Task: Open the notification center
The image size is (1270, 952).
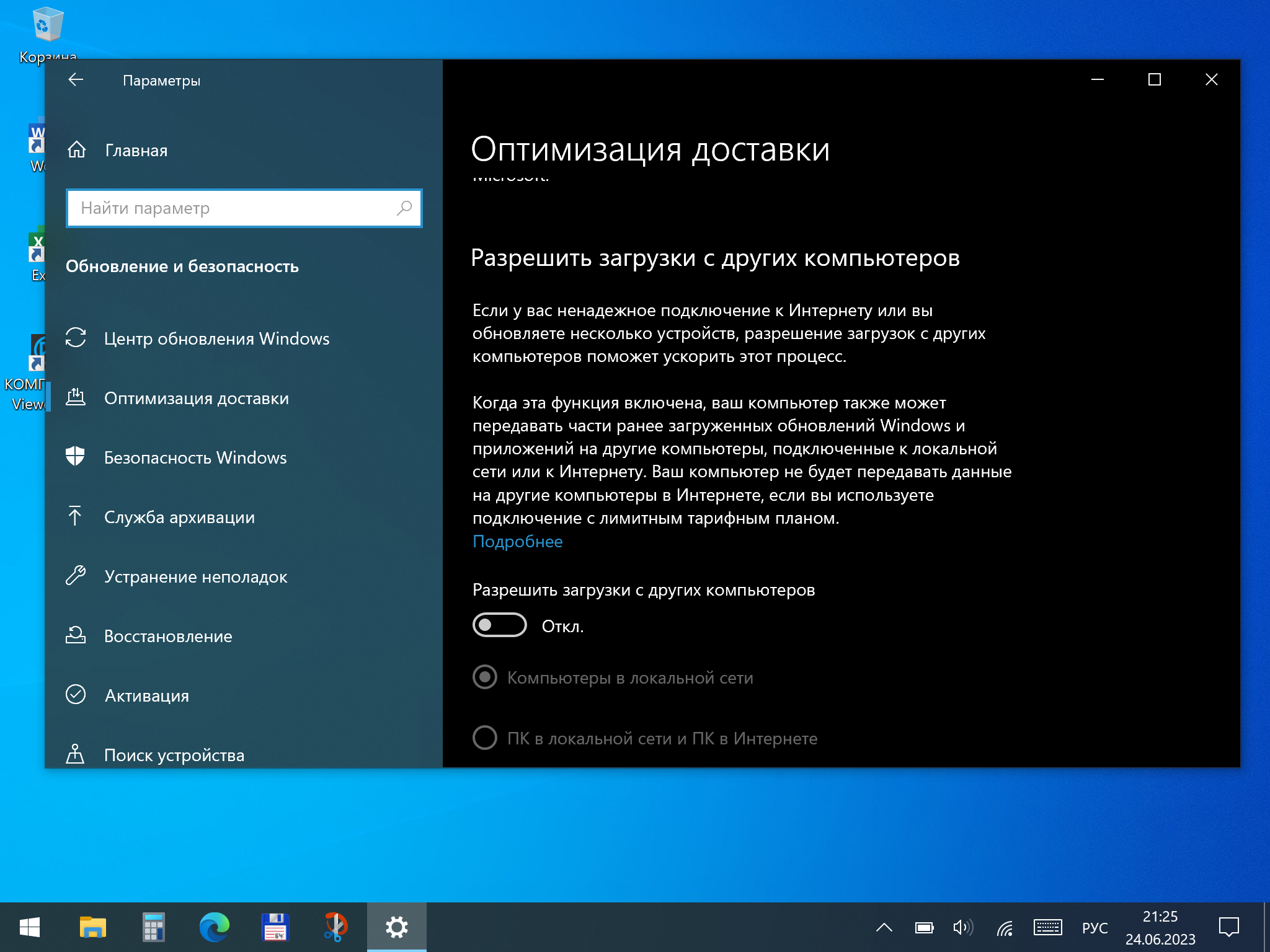Action: (1228, 927)
